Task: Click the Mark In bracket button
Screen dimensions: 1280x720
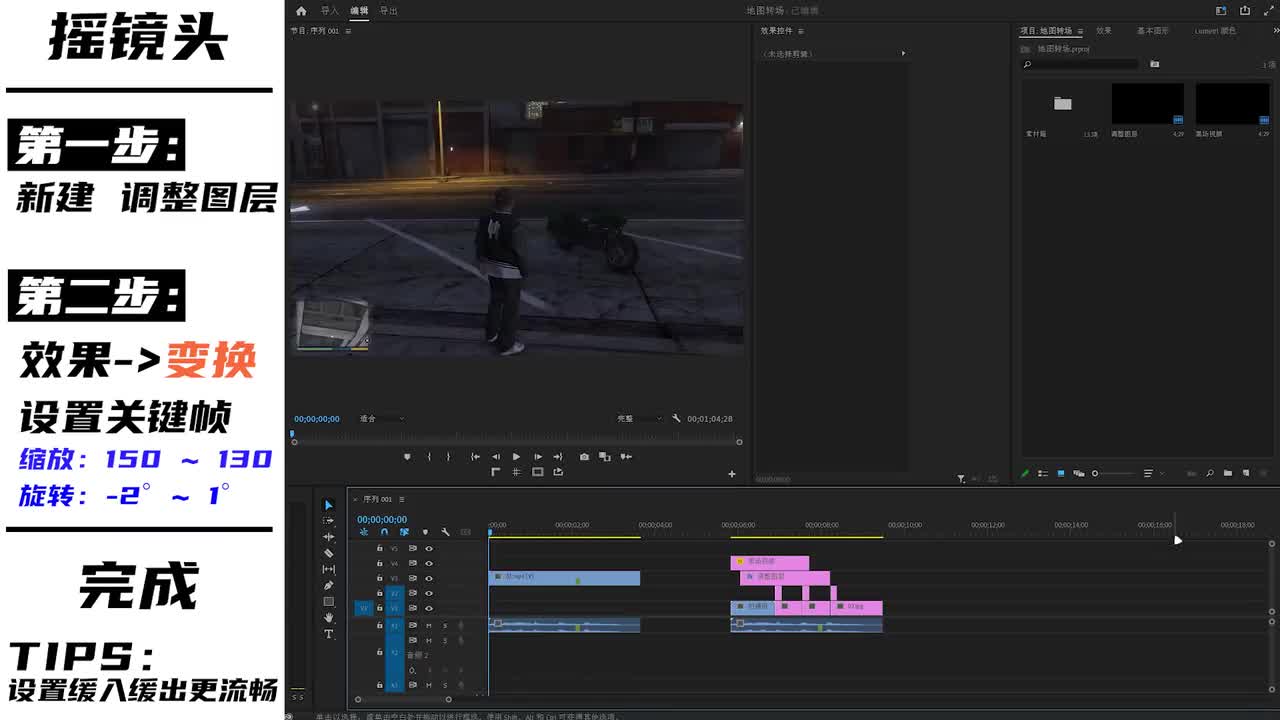Action: 429,457
